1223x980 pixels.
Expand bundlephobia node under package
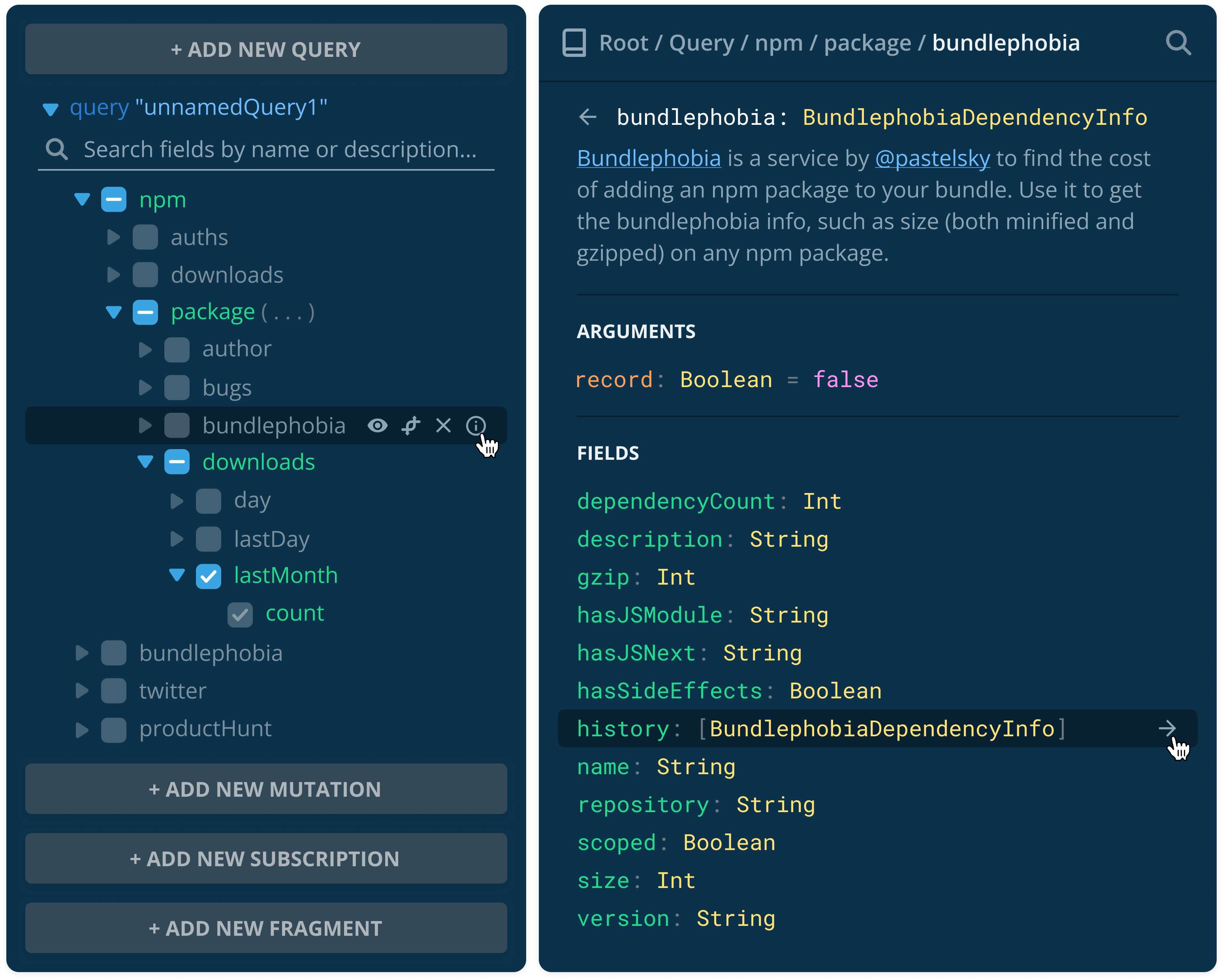pyautogui.click(x=145, y=425)
